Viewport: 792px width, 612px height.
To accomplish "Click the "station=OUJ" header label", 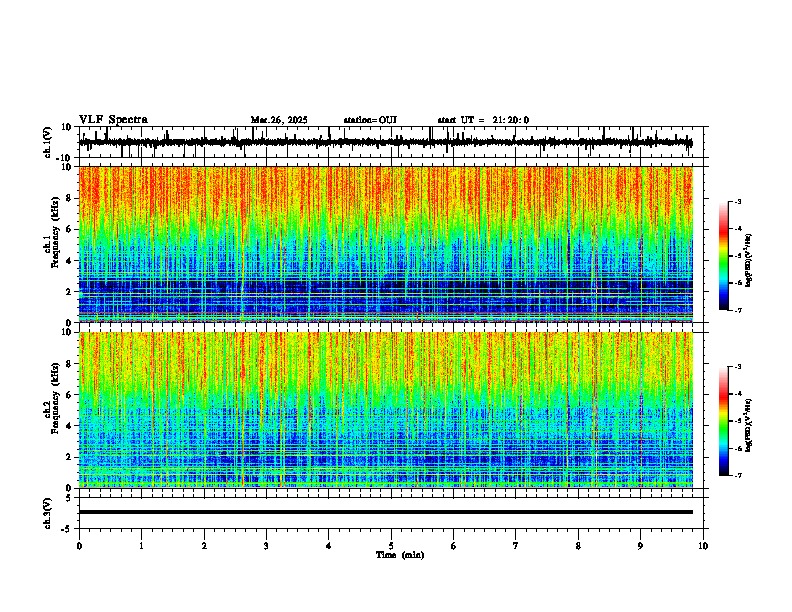I will pos(370,120).
